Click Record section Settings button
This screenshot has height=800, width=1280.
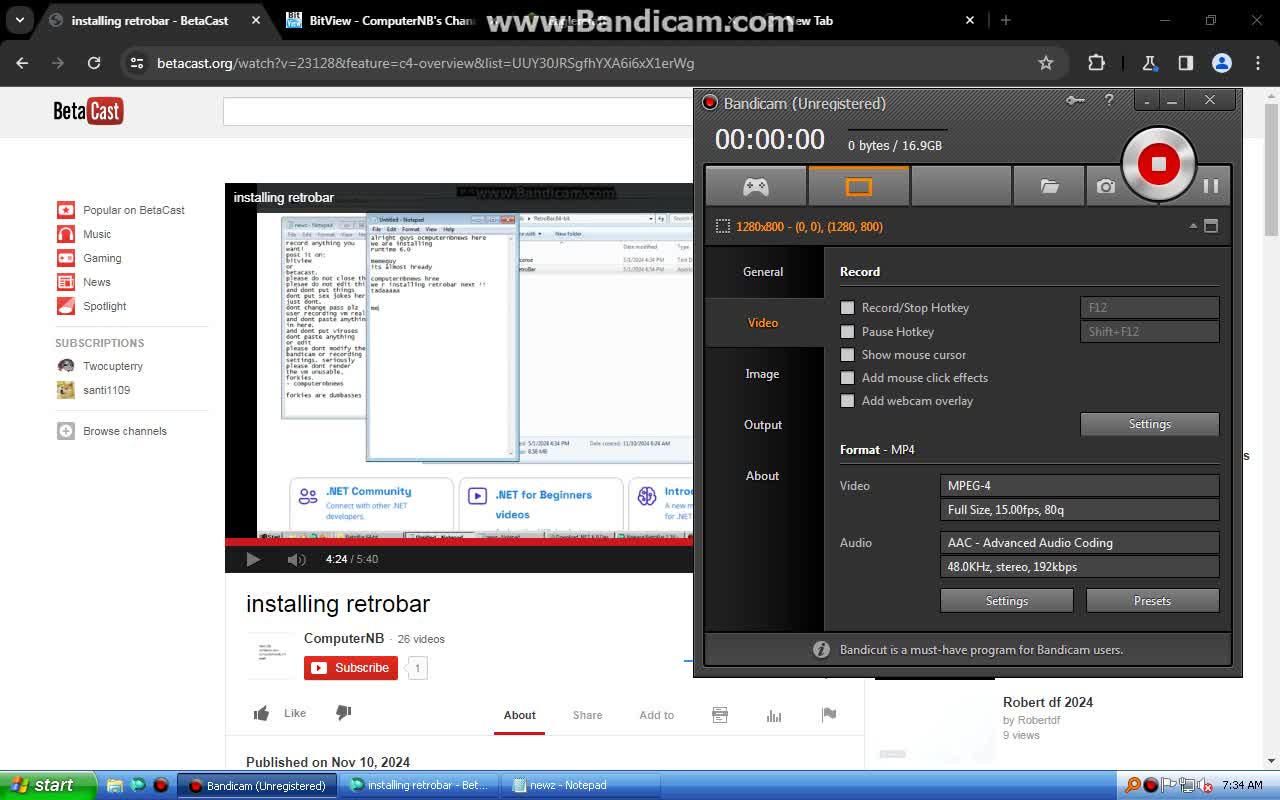tap(1150, 424)
